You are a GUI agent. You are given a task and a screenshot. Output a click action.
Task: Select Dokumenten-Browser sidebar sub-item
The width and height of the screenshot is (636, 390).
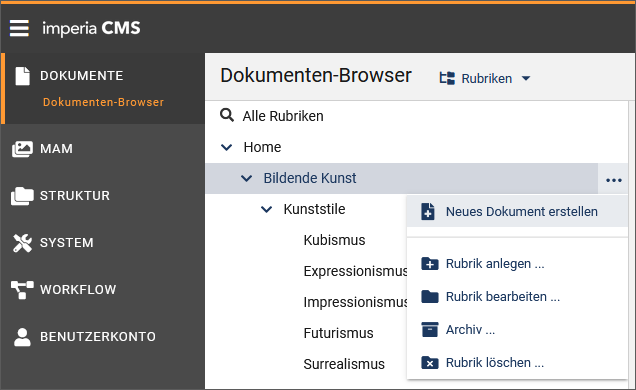(x=103, y=102)
